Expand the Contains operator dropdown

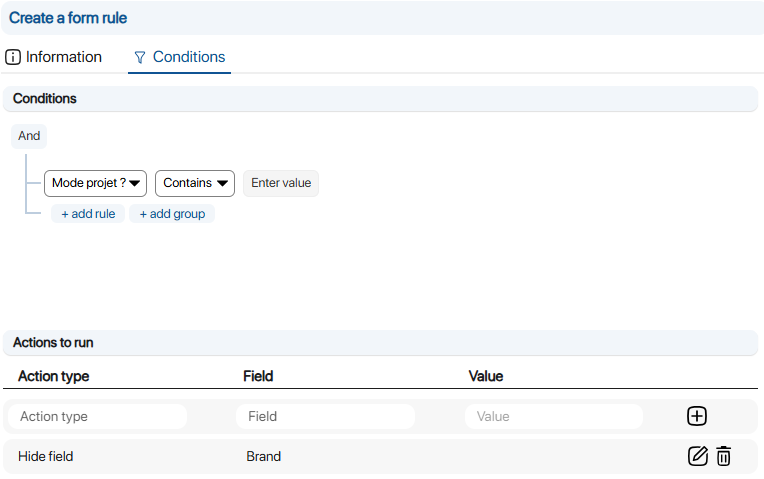click(194, 183)
